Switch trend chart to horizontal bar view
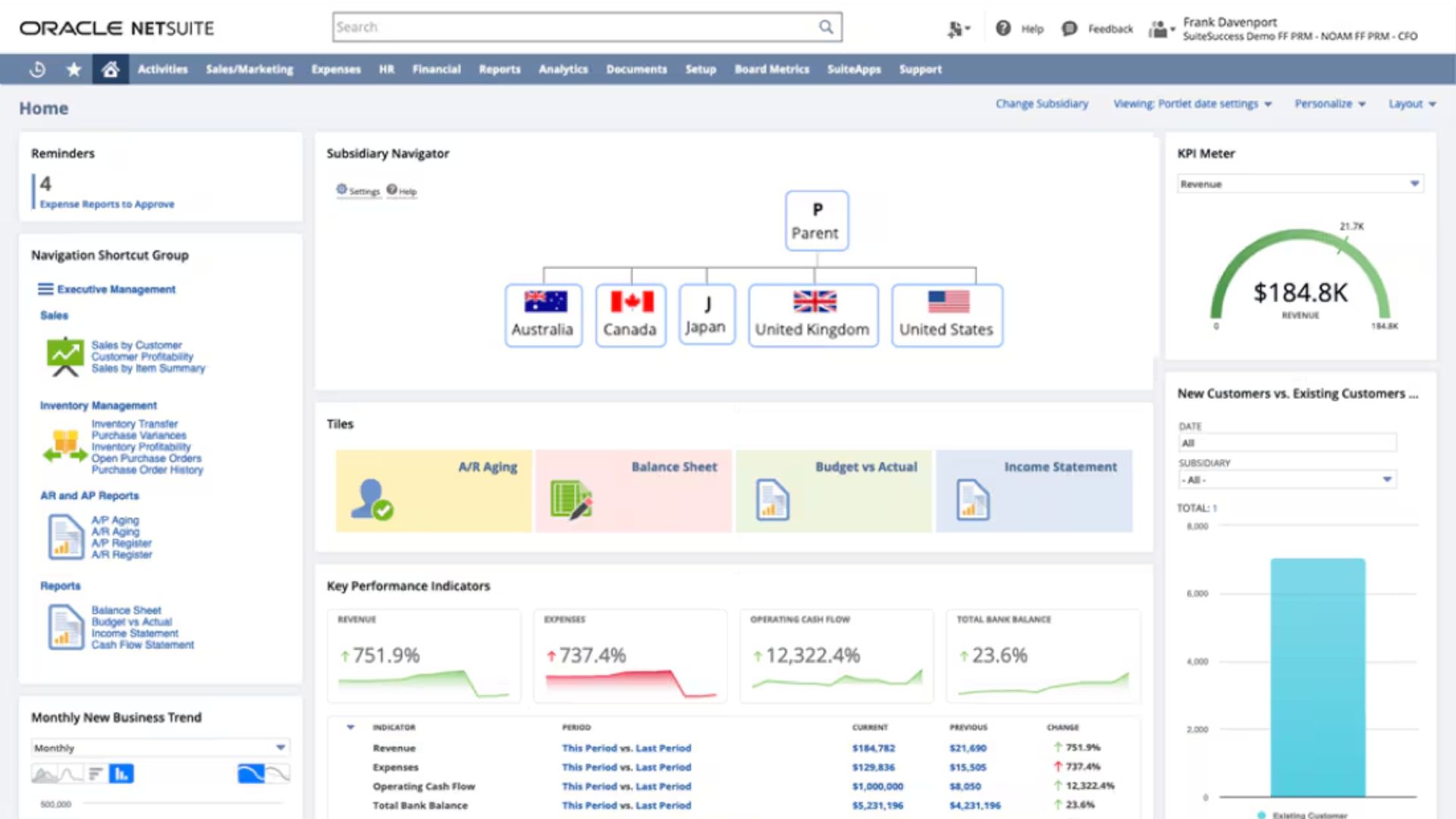Screen dimensions: 1456x819 [96, 773]
